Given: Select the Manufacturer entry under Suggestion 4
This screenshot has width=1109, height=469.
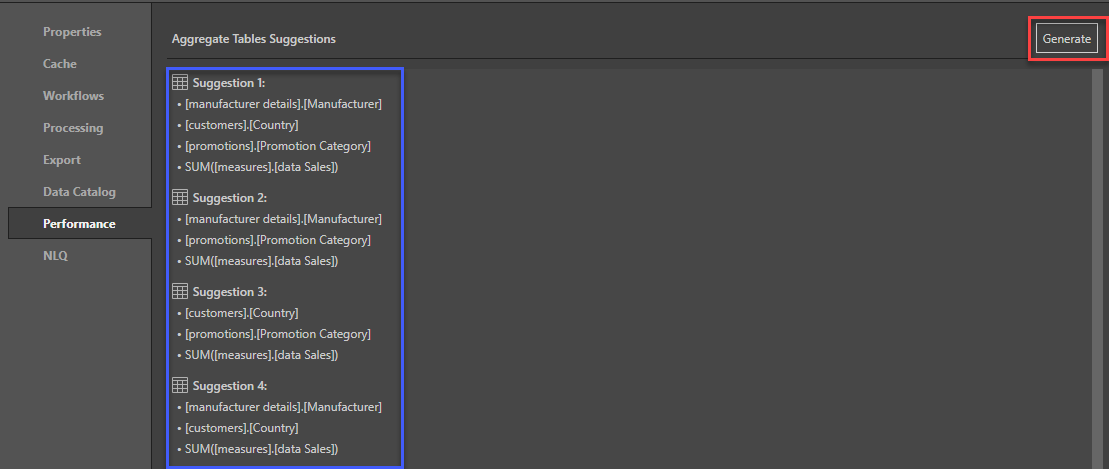Looking at the screenshot, I should (x=283, y=407).
